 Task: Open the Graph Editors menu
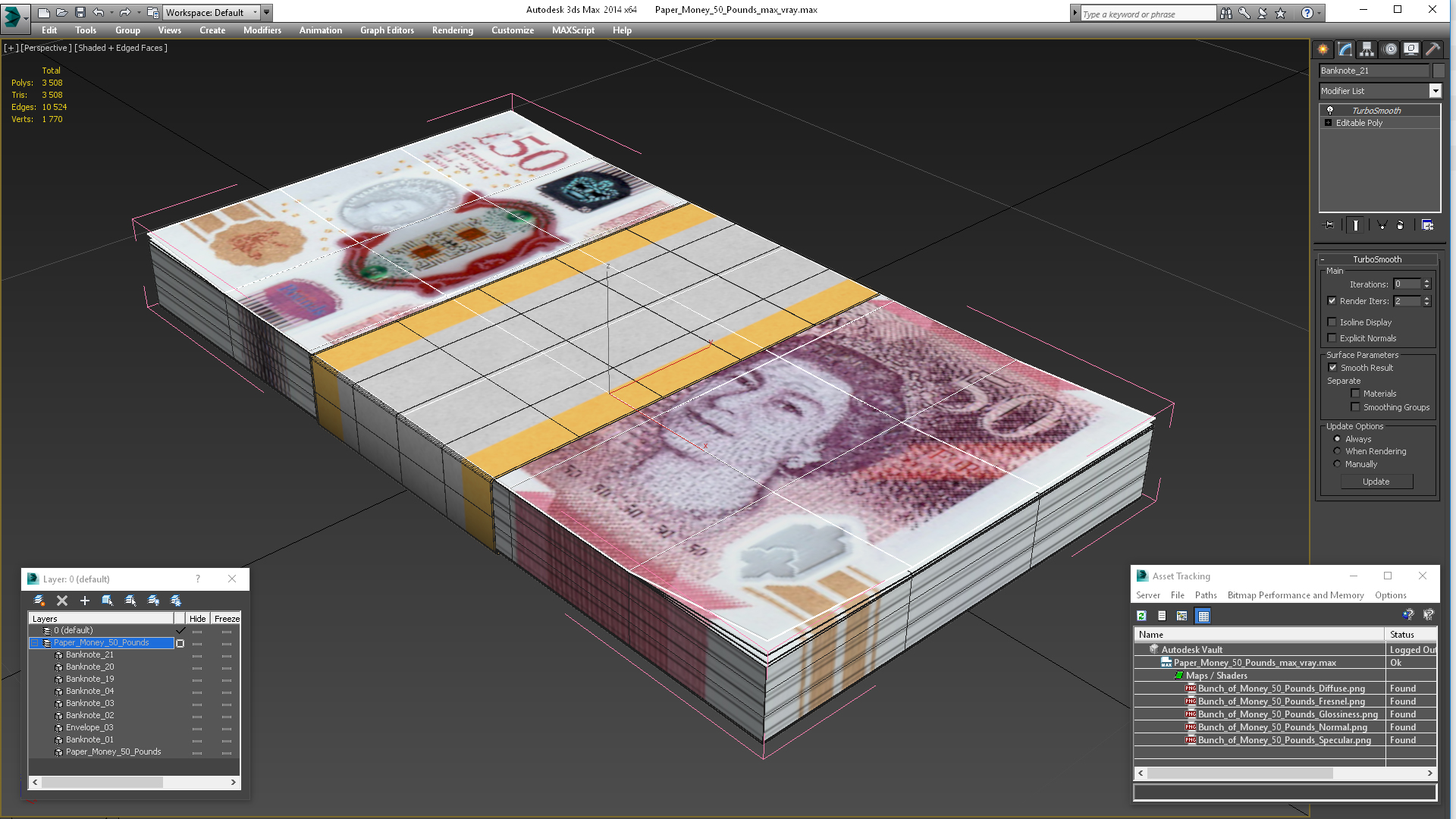(x=387, y=30)
